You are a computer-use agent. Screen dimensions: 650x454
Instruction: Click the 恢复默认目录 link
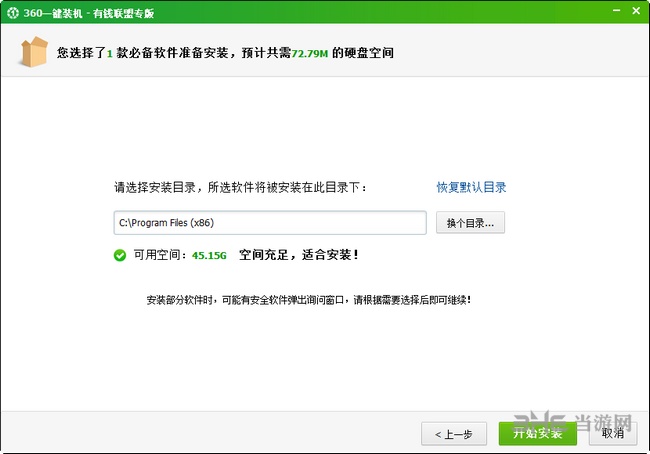pyautogui.click(x=471, y=187)
